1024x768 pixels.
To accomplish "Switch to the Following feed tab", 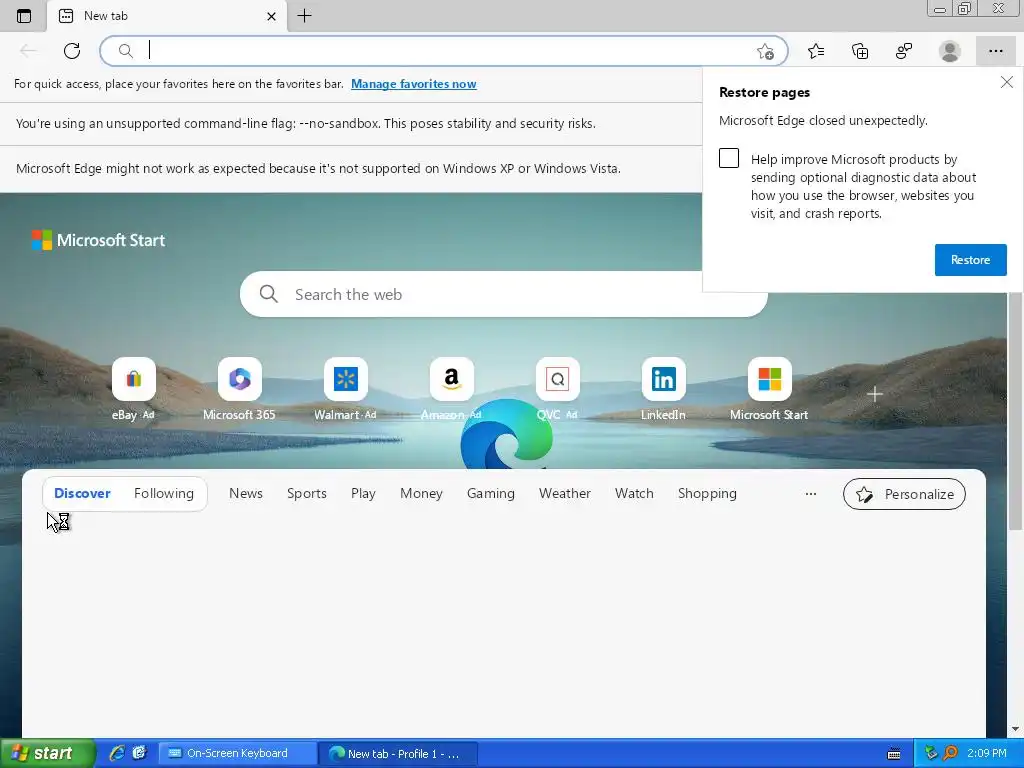I will tap(164, 493).
